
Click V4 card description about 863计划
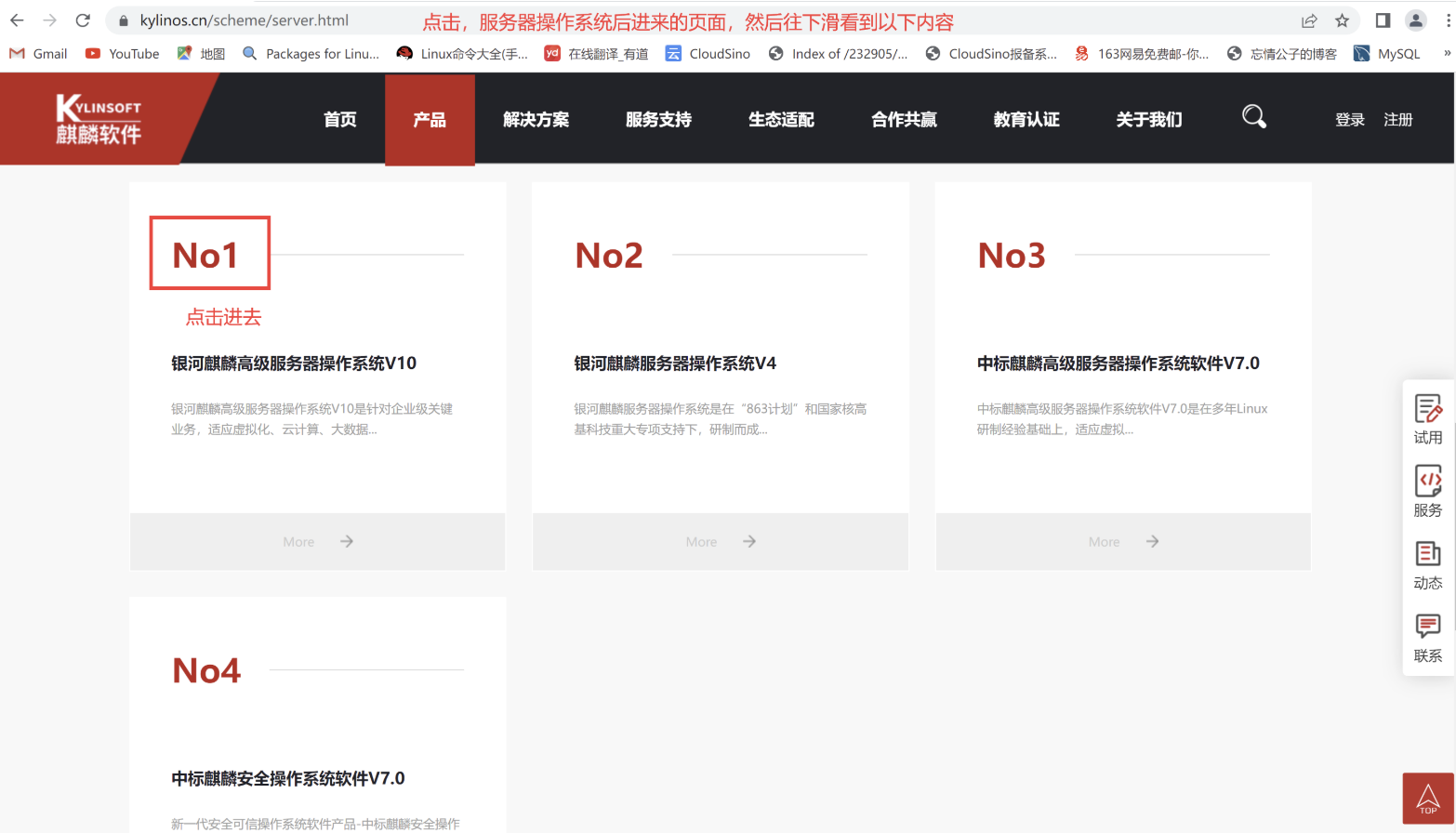click(x=721, y=419)
